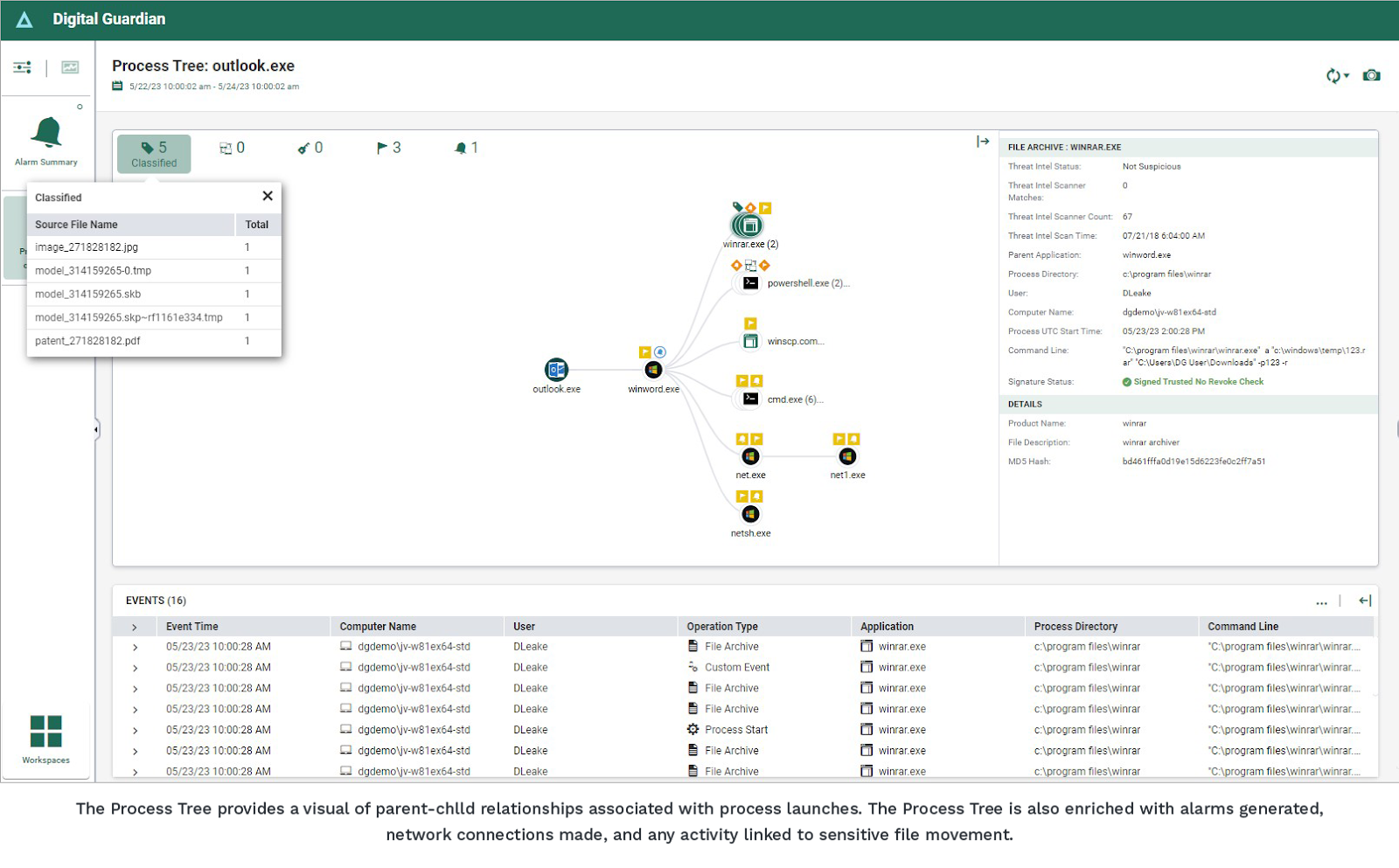The image size is (1399, 868).
Task: Click the powershell.exe process node
Action: (750, 283)
